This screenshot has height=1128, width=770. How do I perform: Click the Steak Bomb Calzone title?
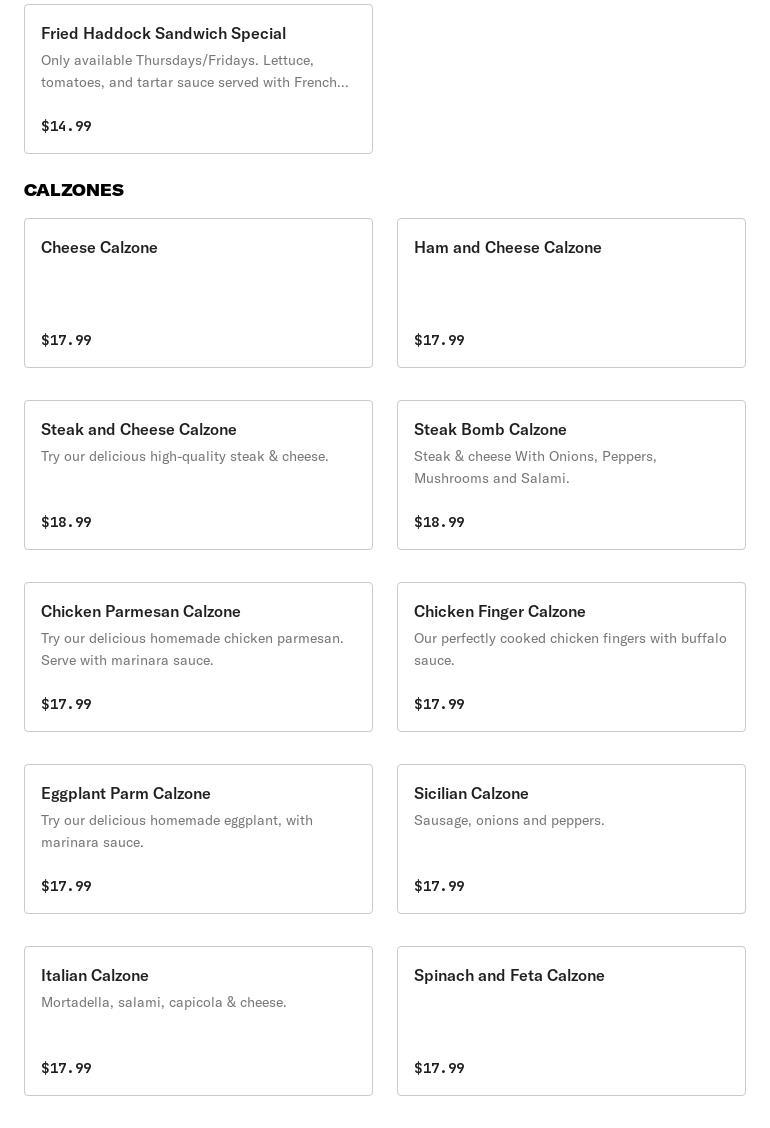click(x=490, y=429)
